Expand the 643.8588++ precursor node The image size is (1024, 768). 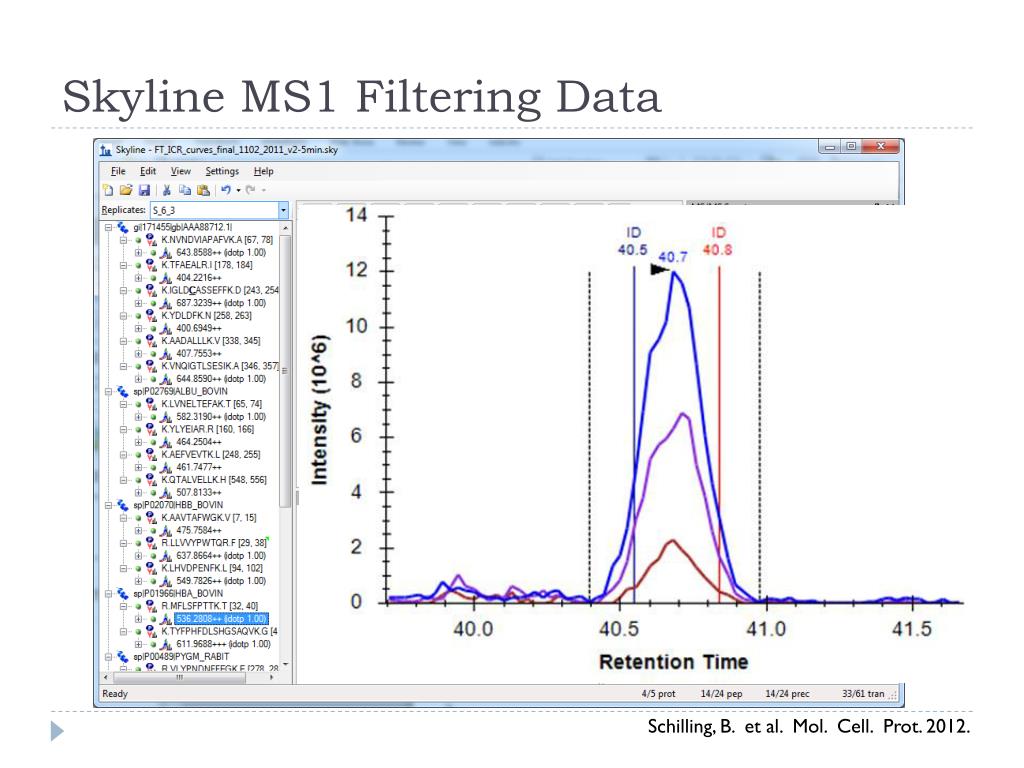(138, 253)
